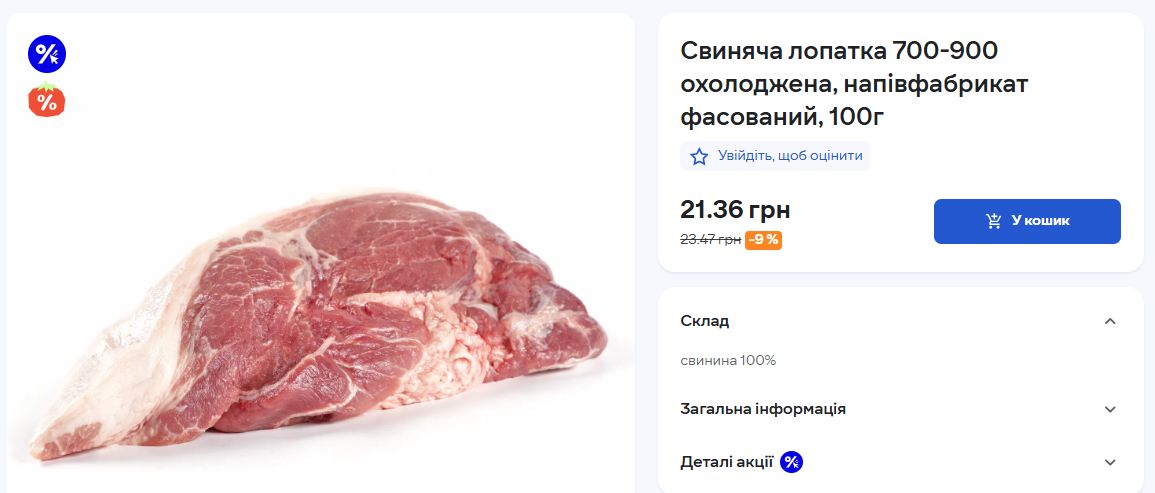
Task: Click the red tomato discount badge
Action: 46,101
